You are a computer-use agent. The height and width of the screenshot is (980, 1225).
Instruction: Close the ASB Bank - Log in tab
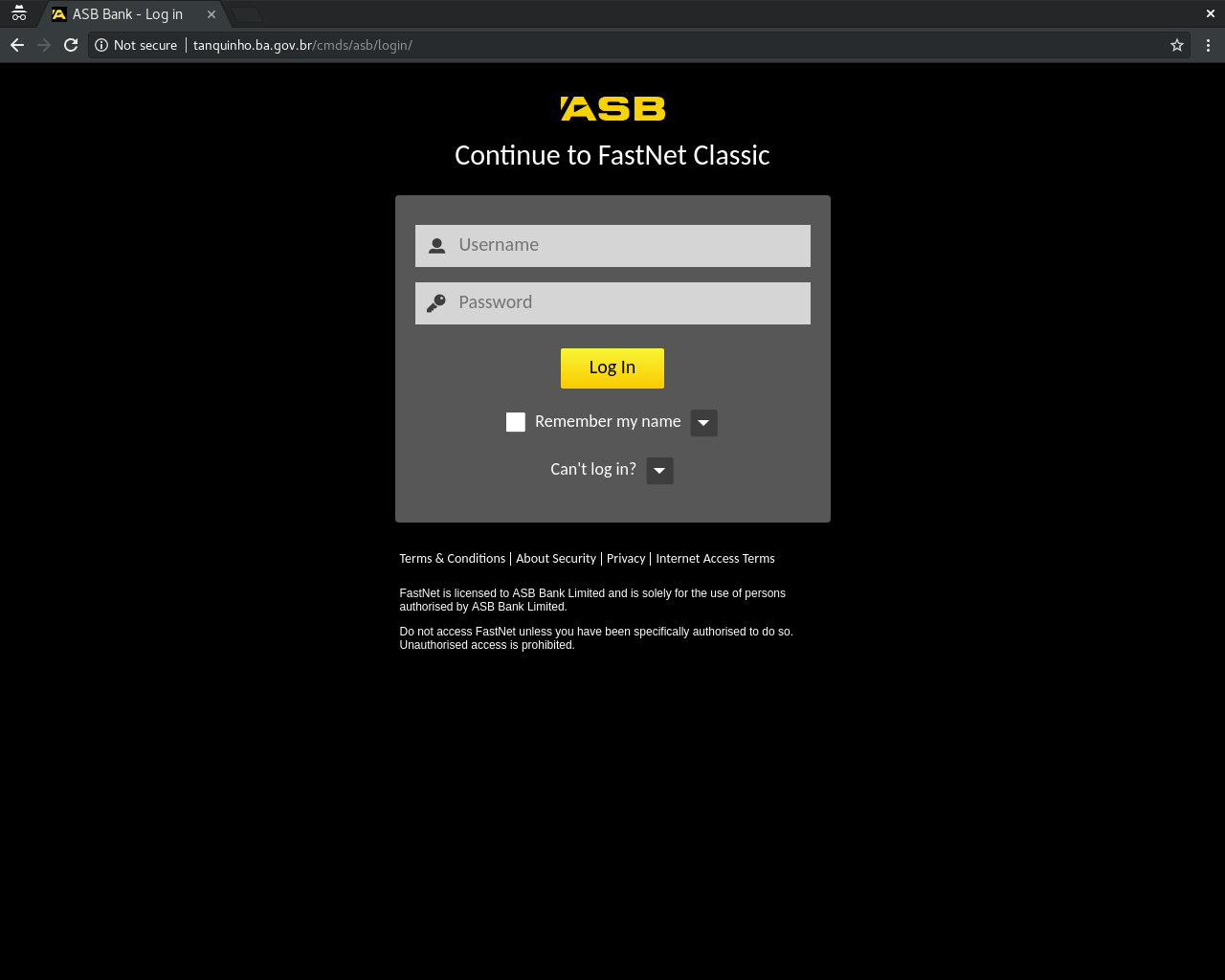coord(212,14)
